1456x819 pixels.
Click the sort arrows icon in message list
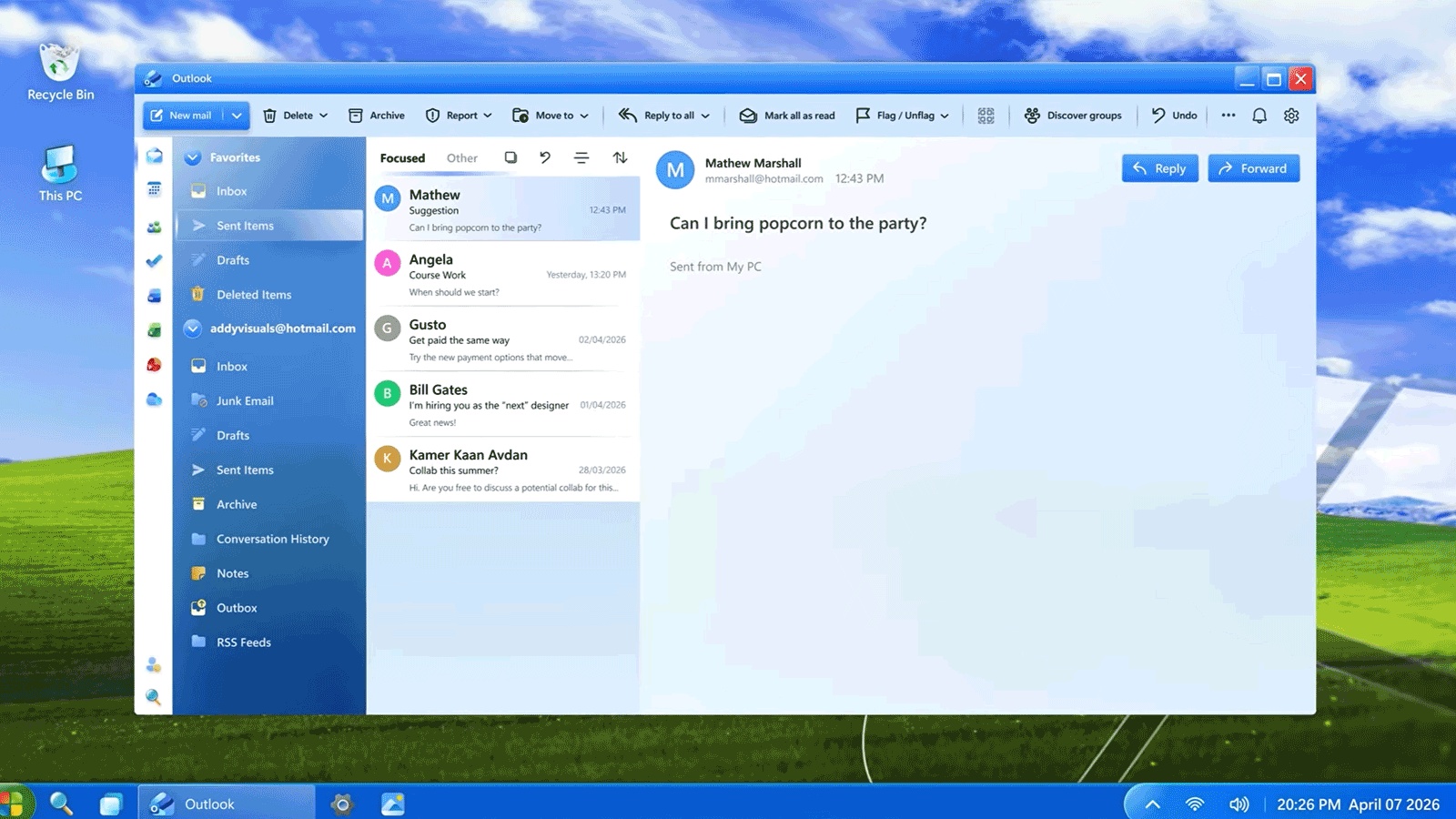[x=620, y=157]
